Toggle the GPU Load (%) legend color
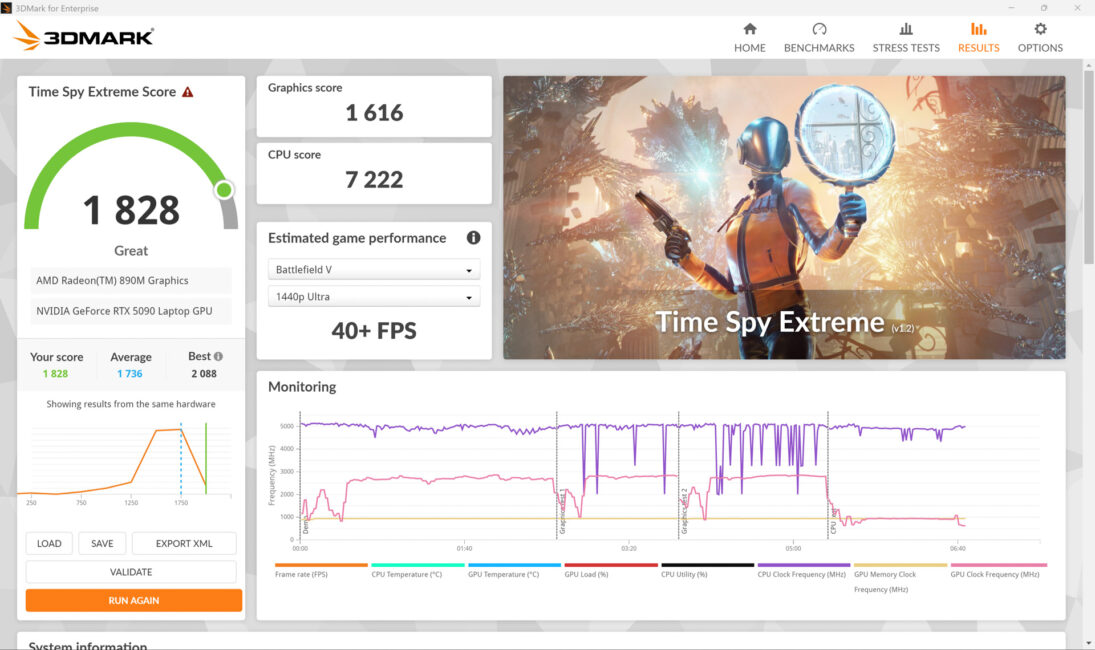Screen dimensions: 1095x650 click(x=611, y=565)
